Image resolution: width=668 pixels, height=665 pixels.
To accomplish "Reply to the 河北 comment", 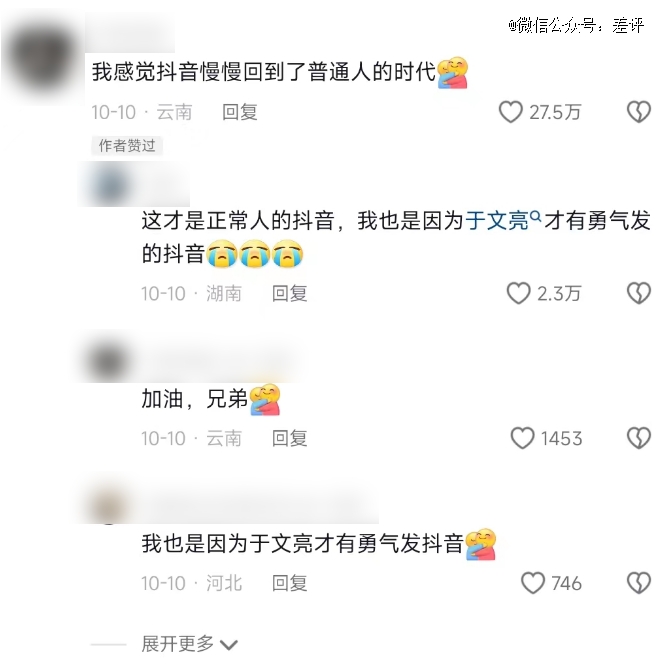I will click(x=290, y=584).
